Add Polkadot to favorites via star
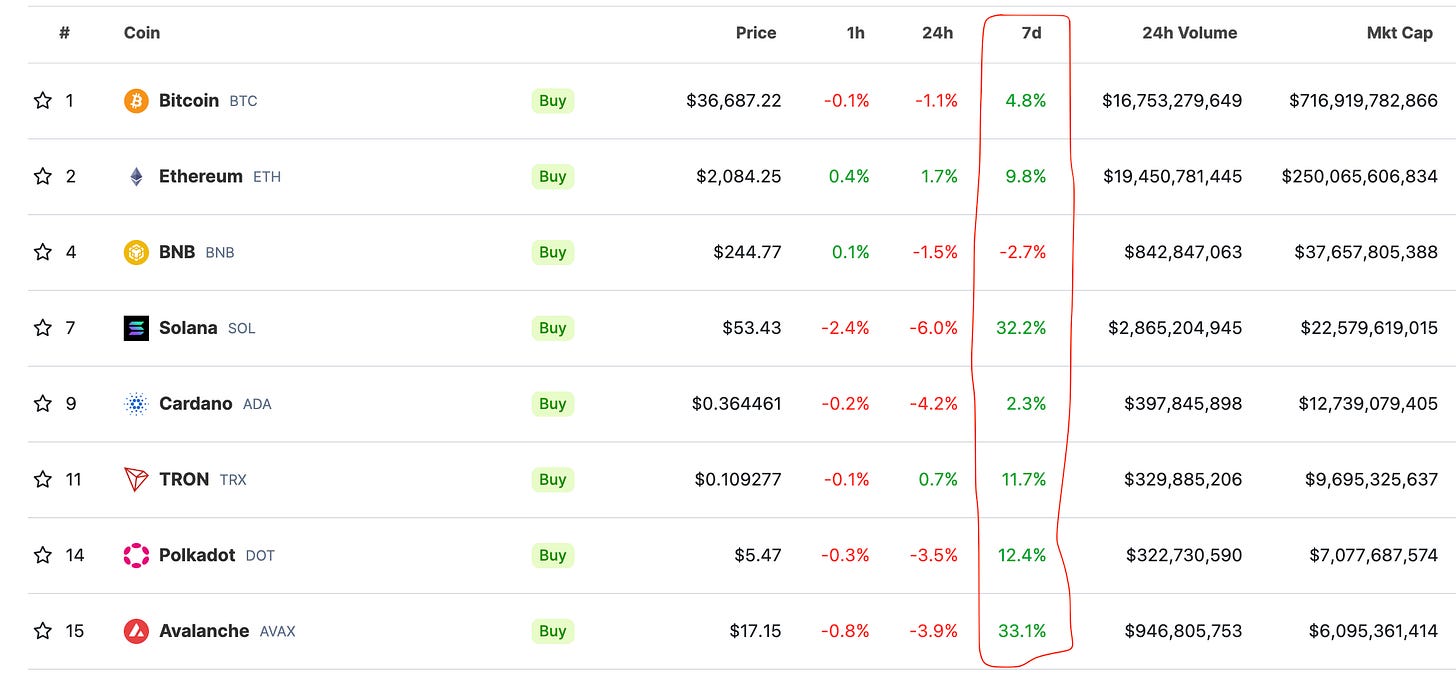Image resolution: width=1456 pixels, height=673 pixels. pyautogui.click(x=42, y=555)
